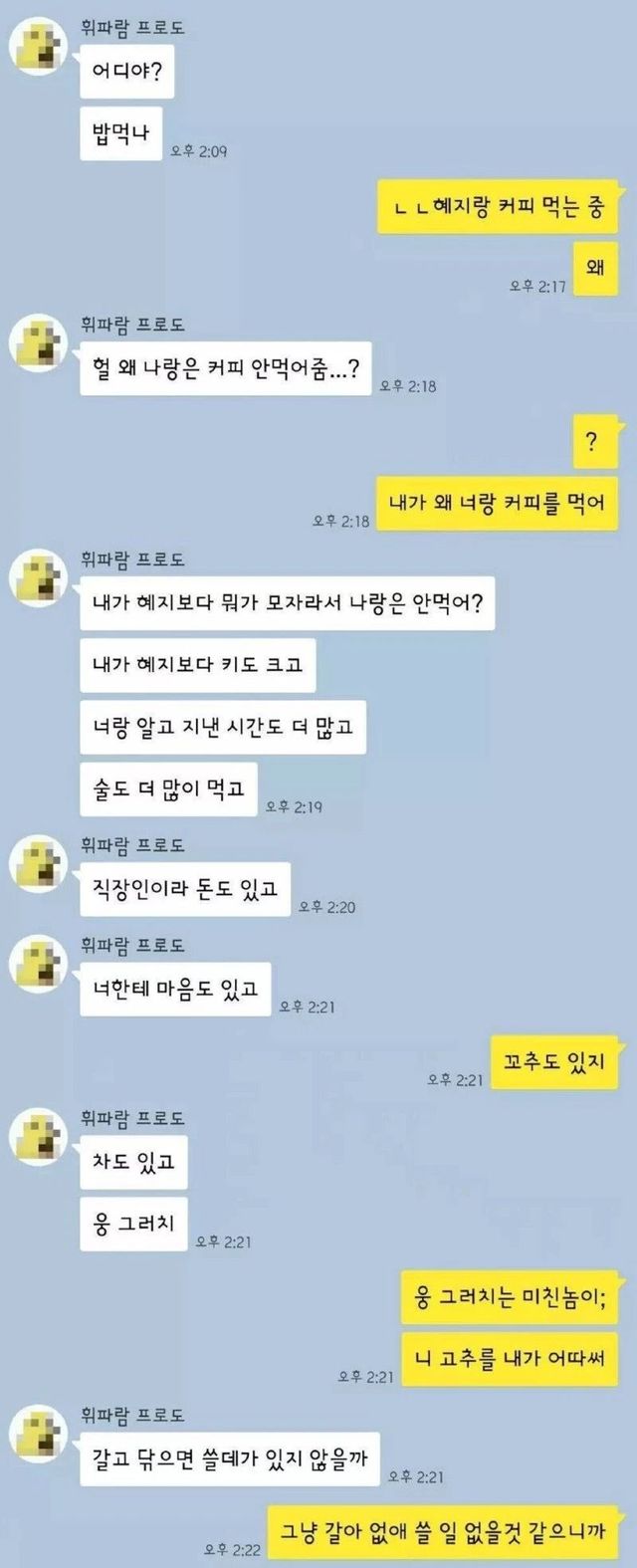Tap the avatar next to 직장인이라 돈도 있고

tap(37, 864)
